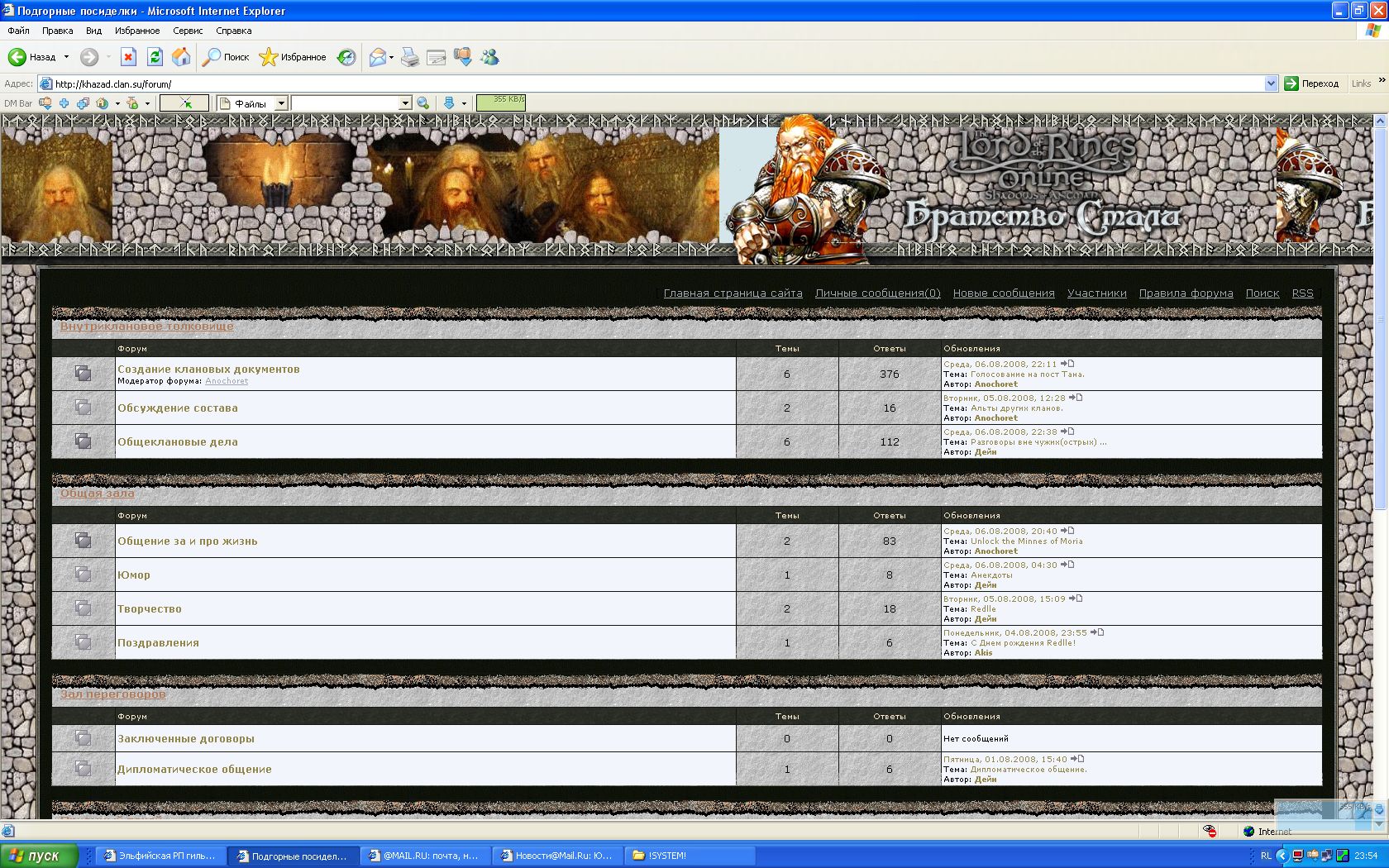Screen dimensions: 1389x868
Task: Open Избранное favorites star
Action: coord(293,57)
